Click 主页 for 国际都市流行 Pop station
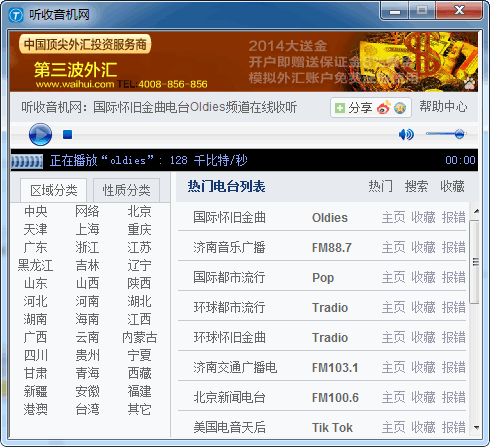 393,277
